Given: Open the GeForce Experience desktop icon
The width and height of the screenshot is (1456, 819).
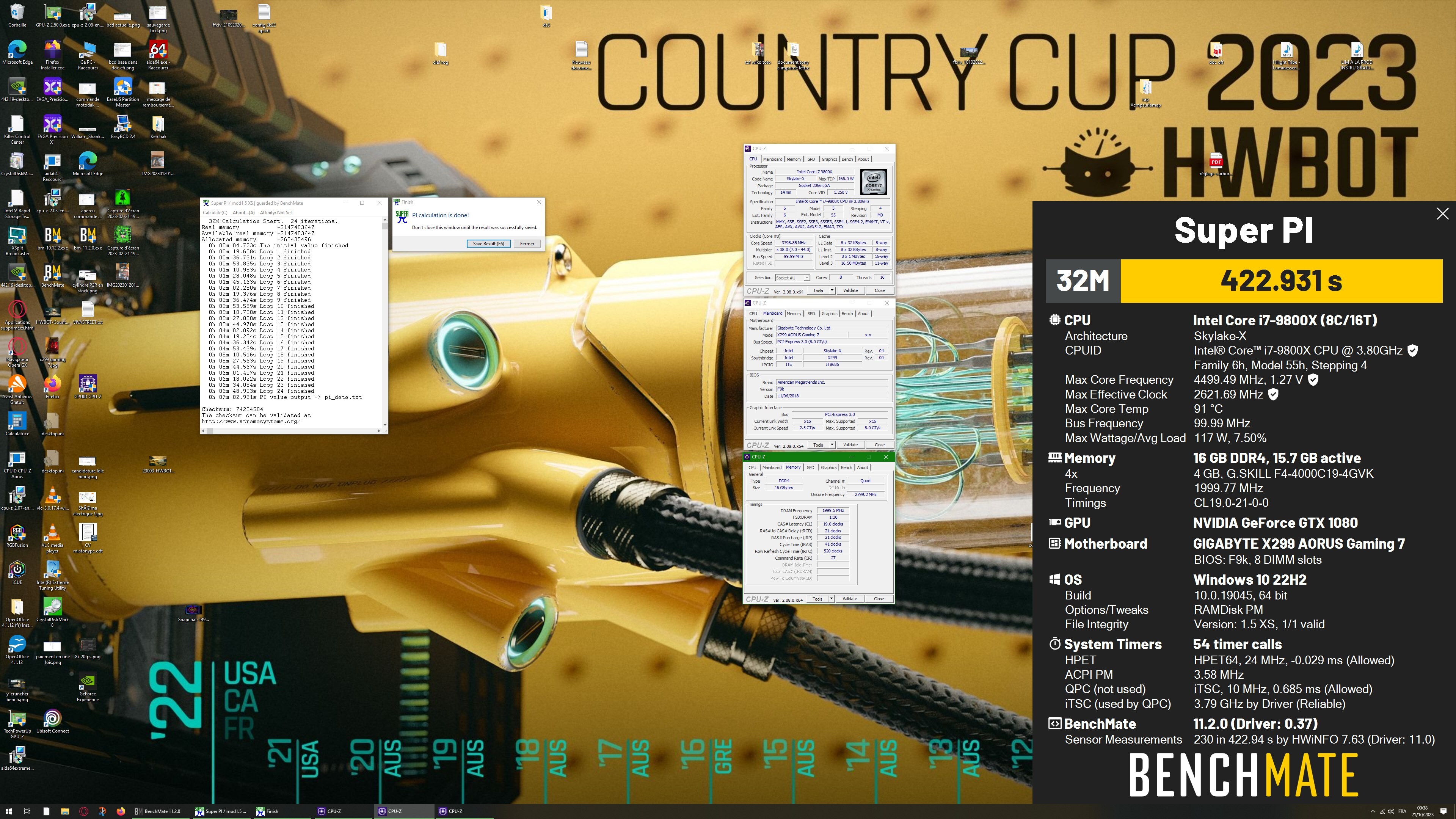Looking at the screenshot, I should click(x=87, y=682).
